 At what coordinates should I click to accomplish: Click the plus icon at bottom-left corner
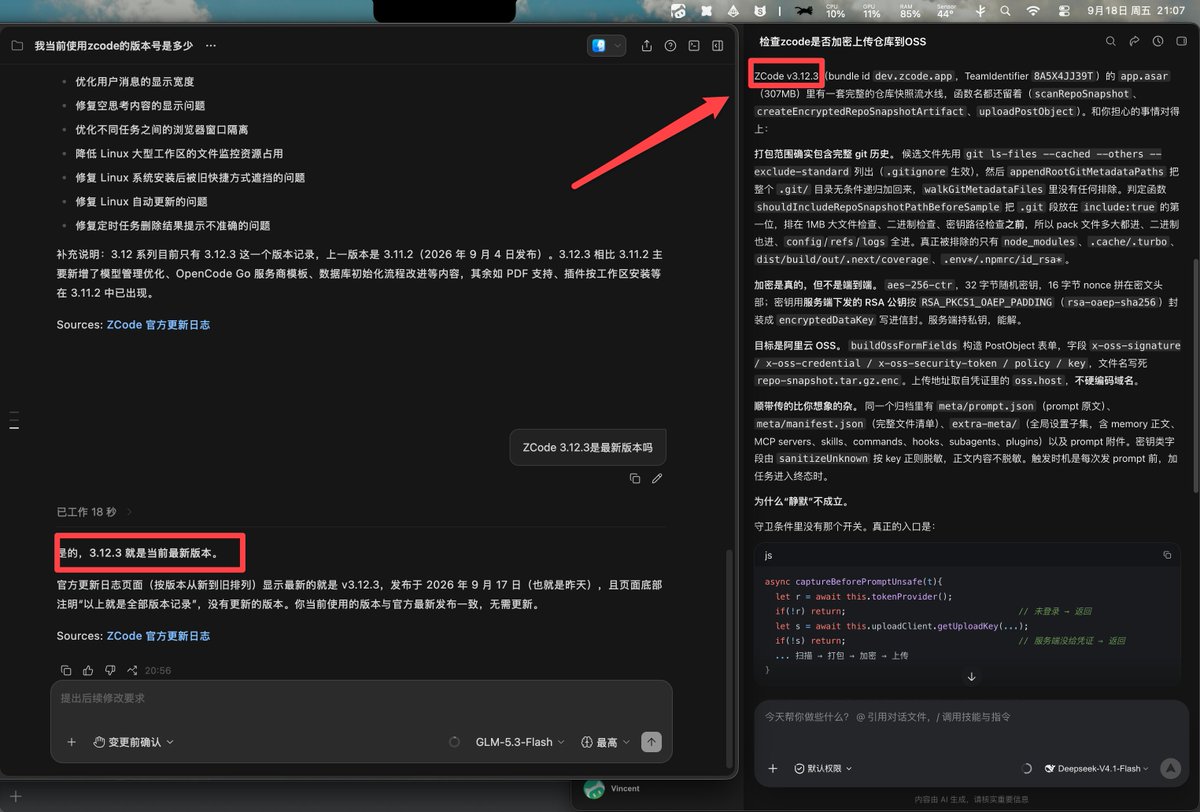(x=16, y=797)
